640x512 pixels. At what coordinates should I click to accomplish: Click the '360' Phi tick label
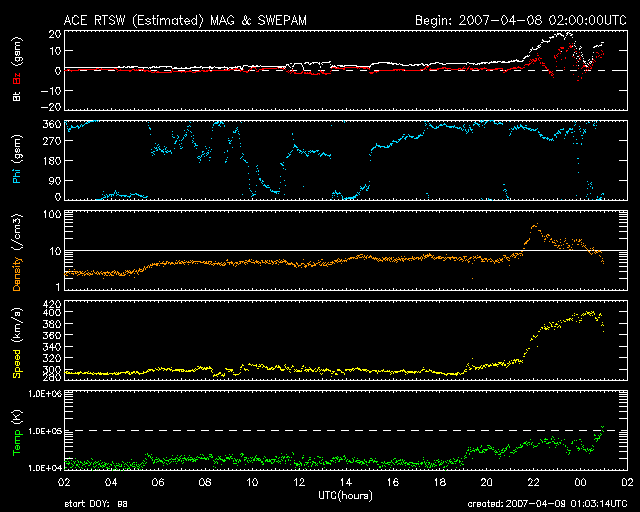52,125
